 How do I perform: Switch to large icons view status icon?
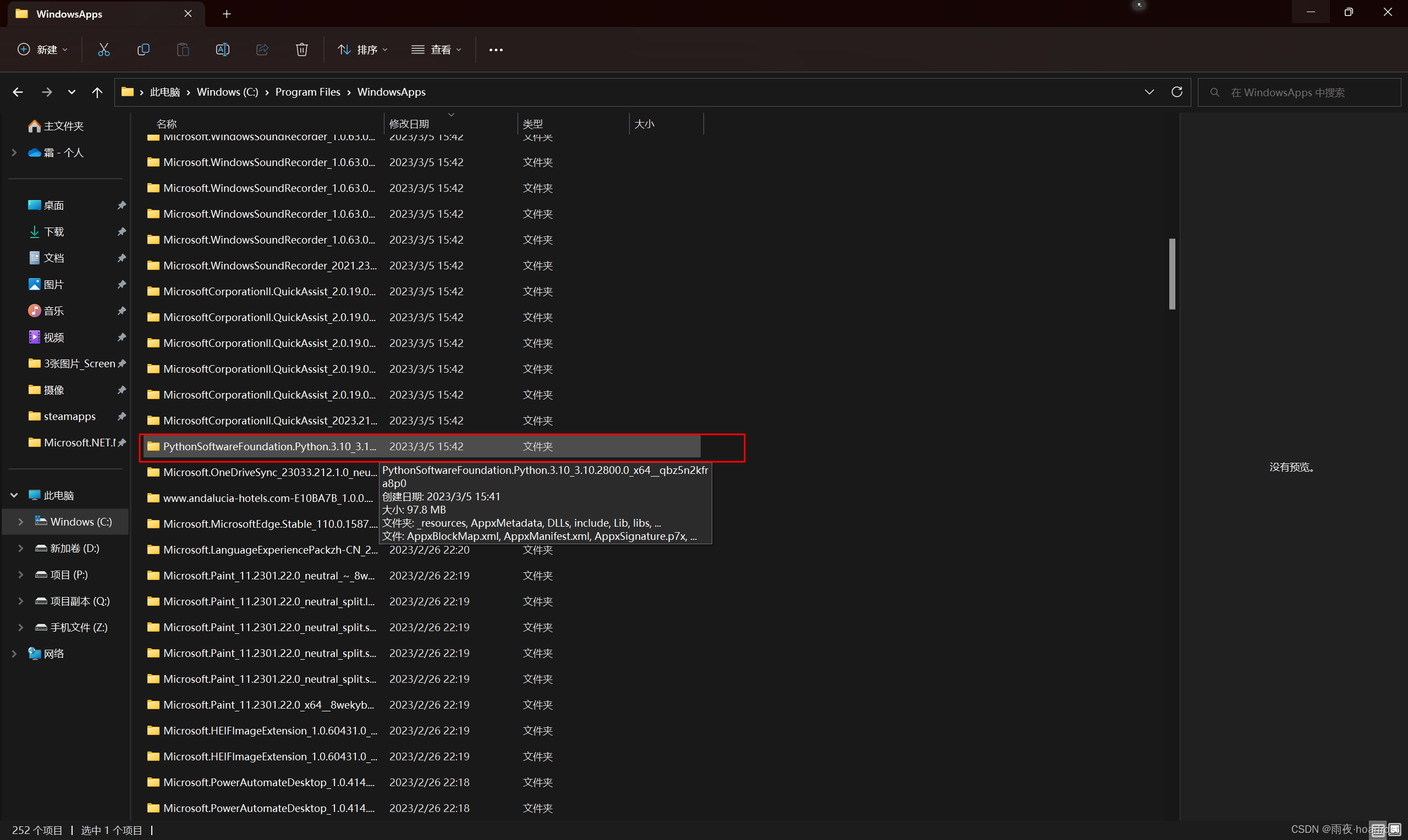point(1394,830)
